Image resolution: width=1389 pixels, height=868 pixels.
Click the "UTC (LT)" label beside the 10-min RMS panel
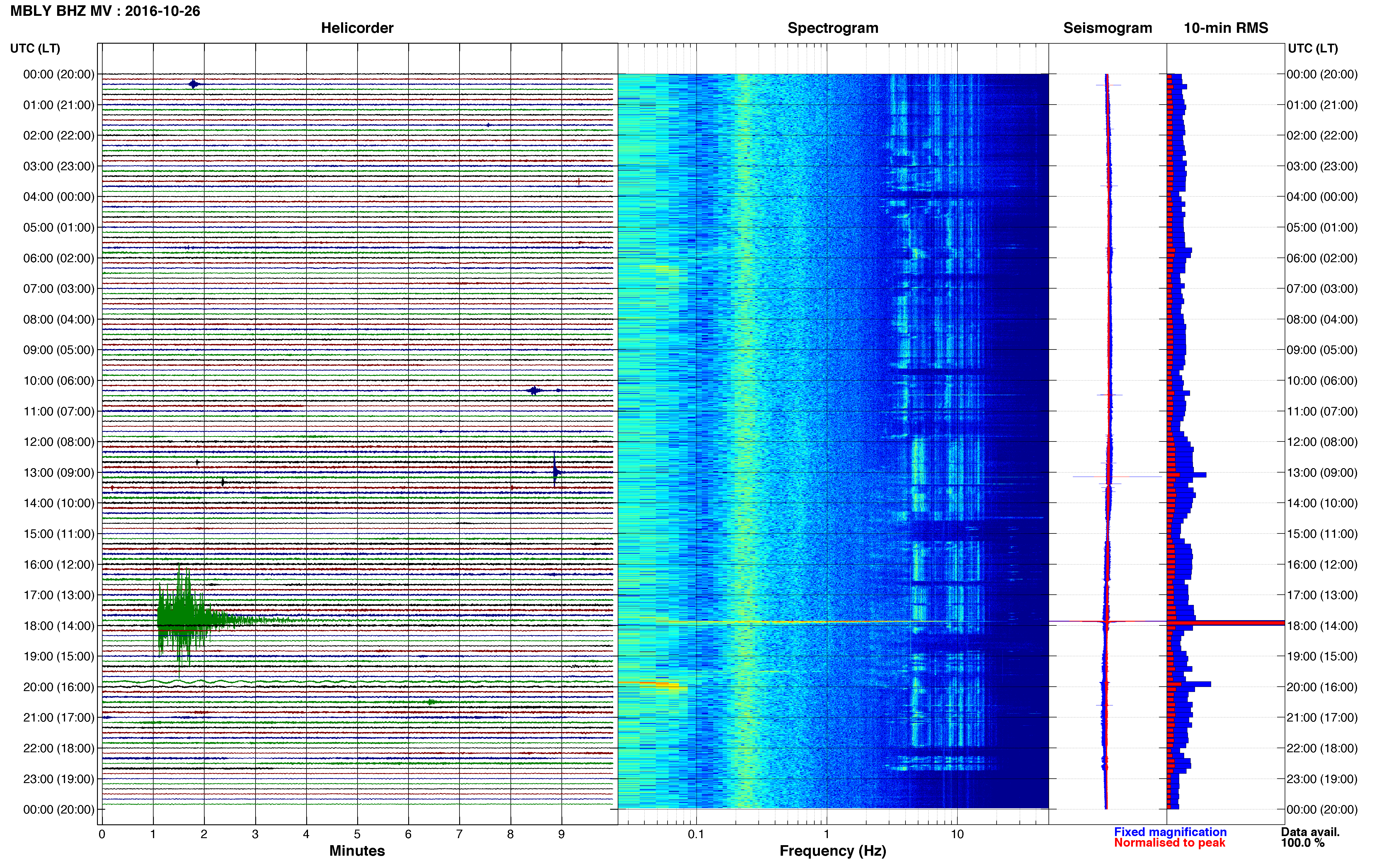(1313, 48)
